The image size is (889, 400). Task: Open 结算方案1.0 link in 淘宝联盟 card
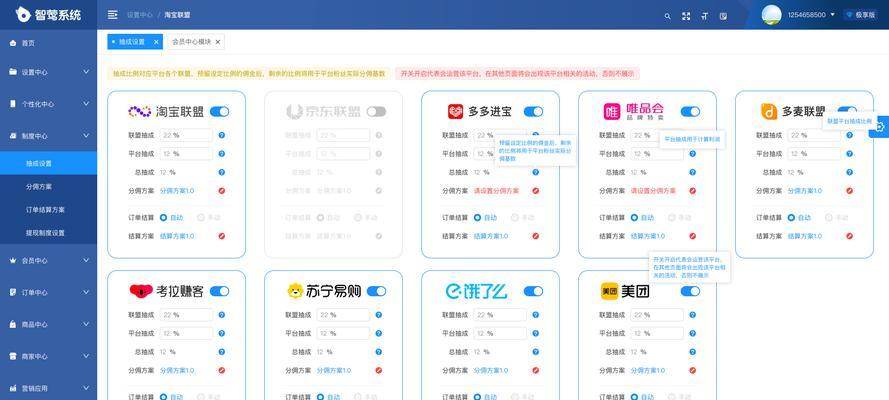[x=177, y=236]
